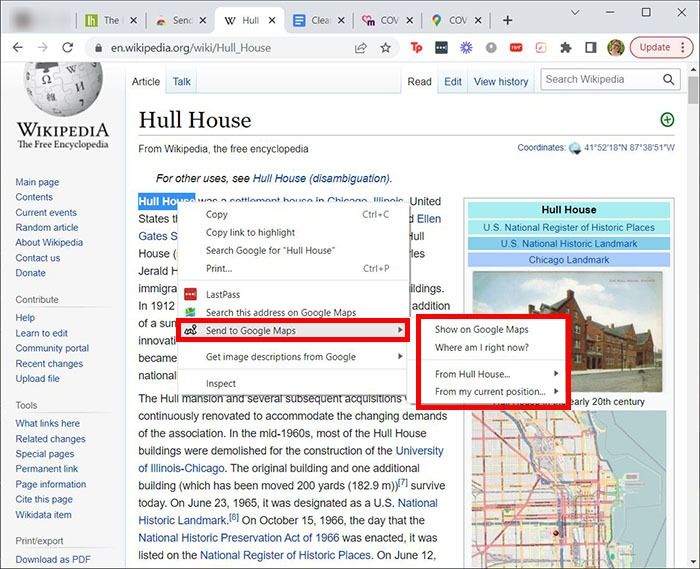Open the Hull House postcard image
This screenshot has height=569, width=700.
coord(567,332)
